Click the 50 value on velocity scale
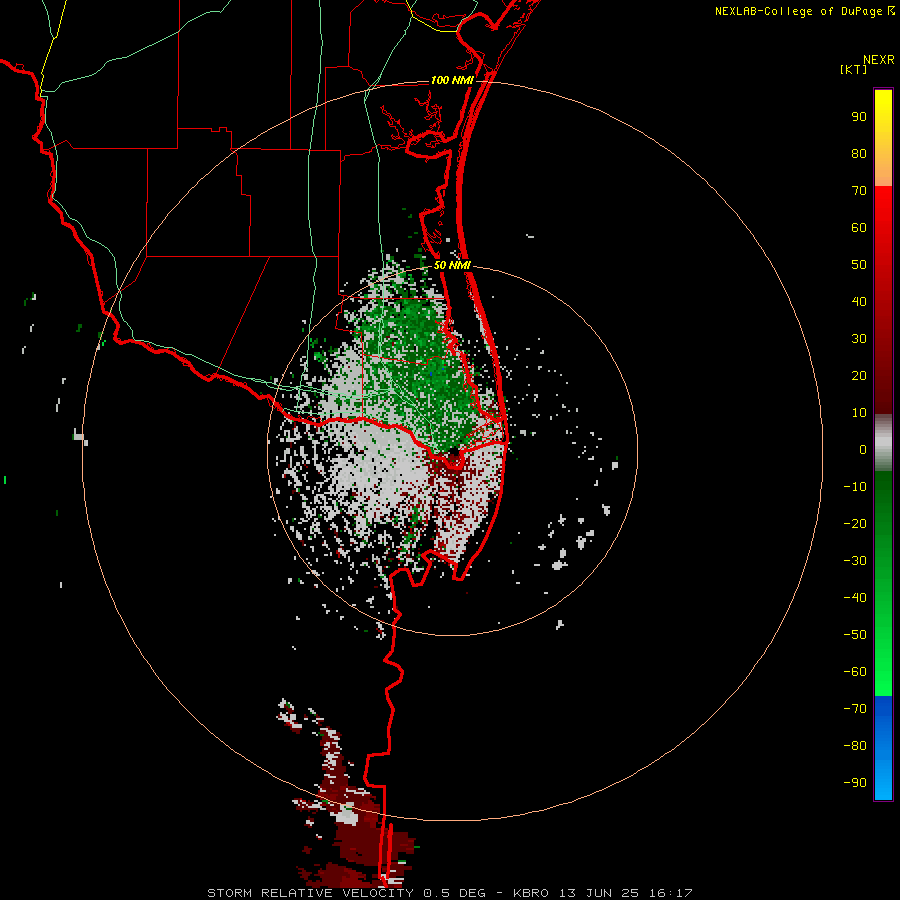The width and height of the screenshot is (900, 900). pyautogui.click(x=859, y=265)
